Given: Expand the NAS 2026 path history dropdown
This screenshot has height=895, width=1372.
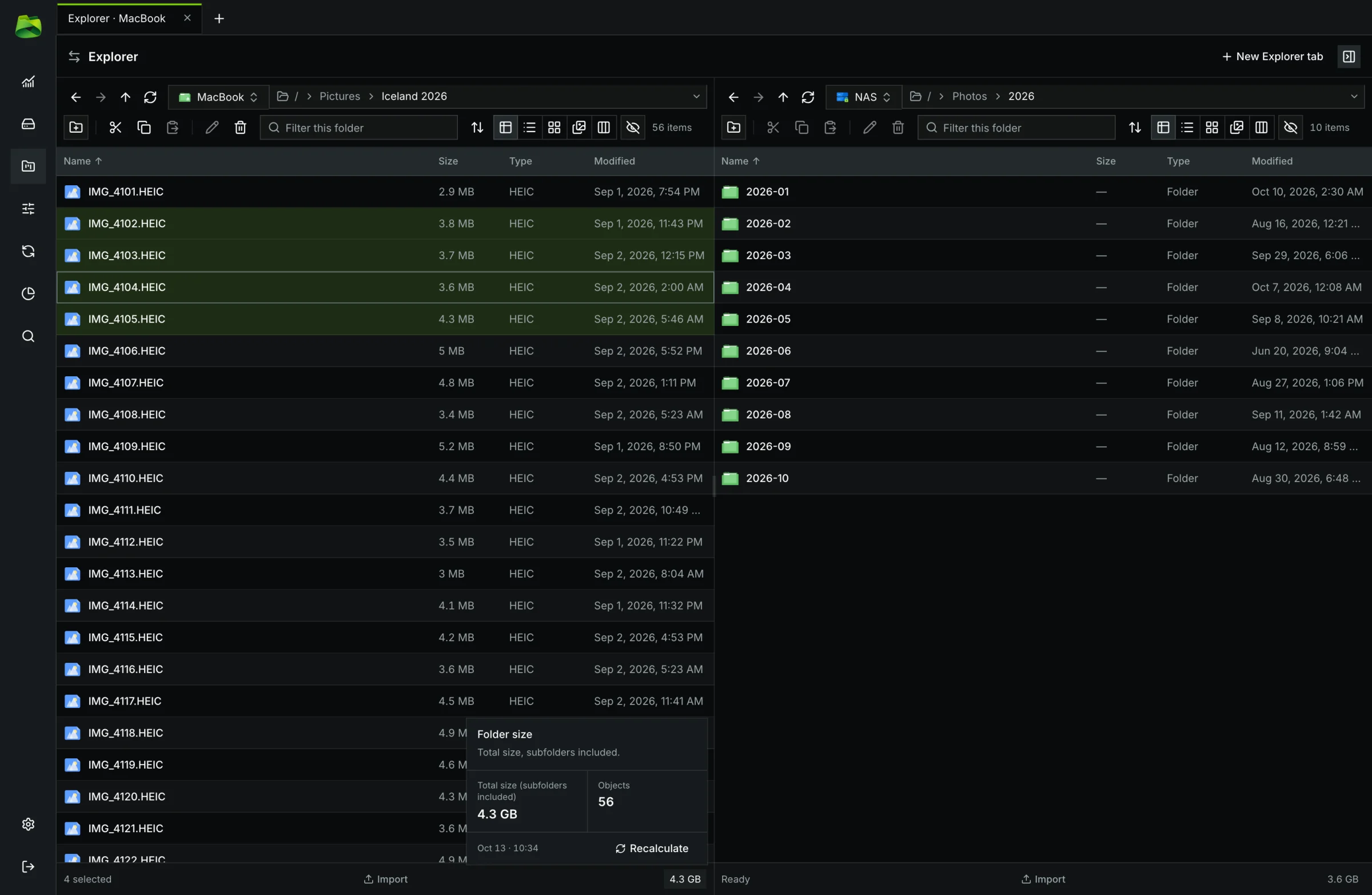Looking at the screenshot, I should point(1354,96).
